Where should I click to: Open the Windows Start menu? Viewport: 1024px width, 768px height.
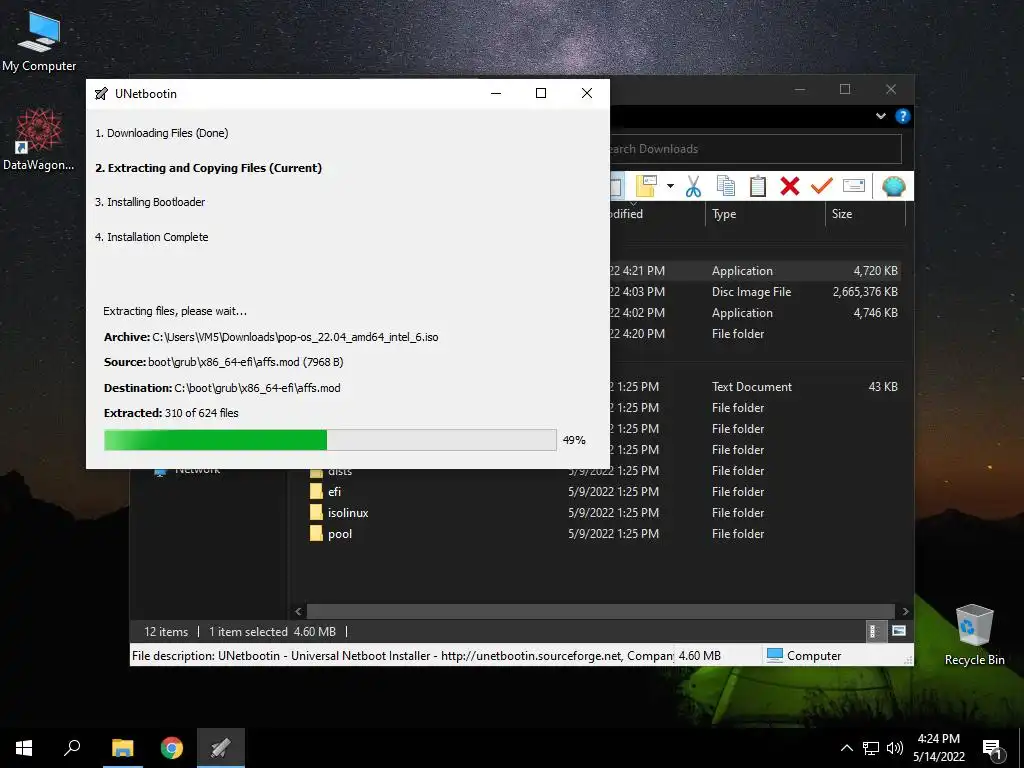click(x=24, y=748)
